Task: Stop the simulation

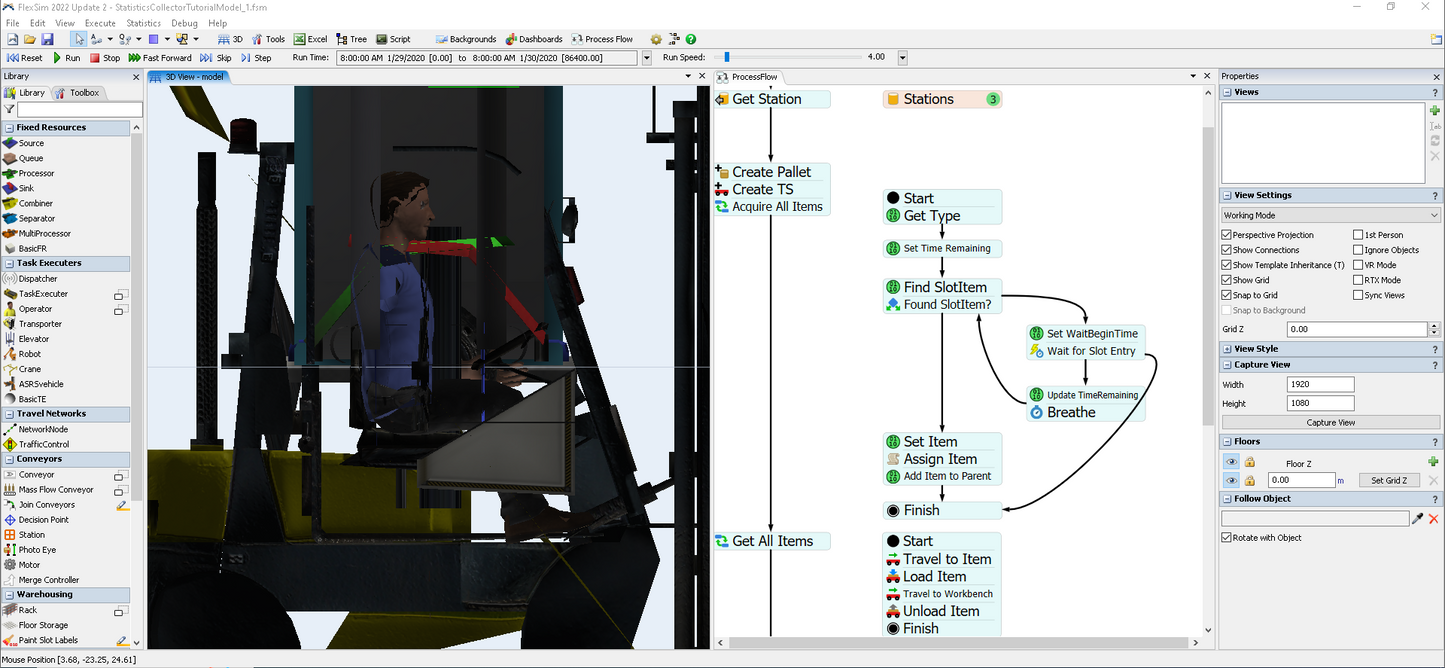Action: [104, 57]
